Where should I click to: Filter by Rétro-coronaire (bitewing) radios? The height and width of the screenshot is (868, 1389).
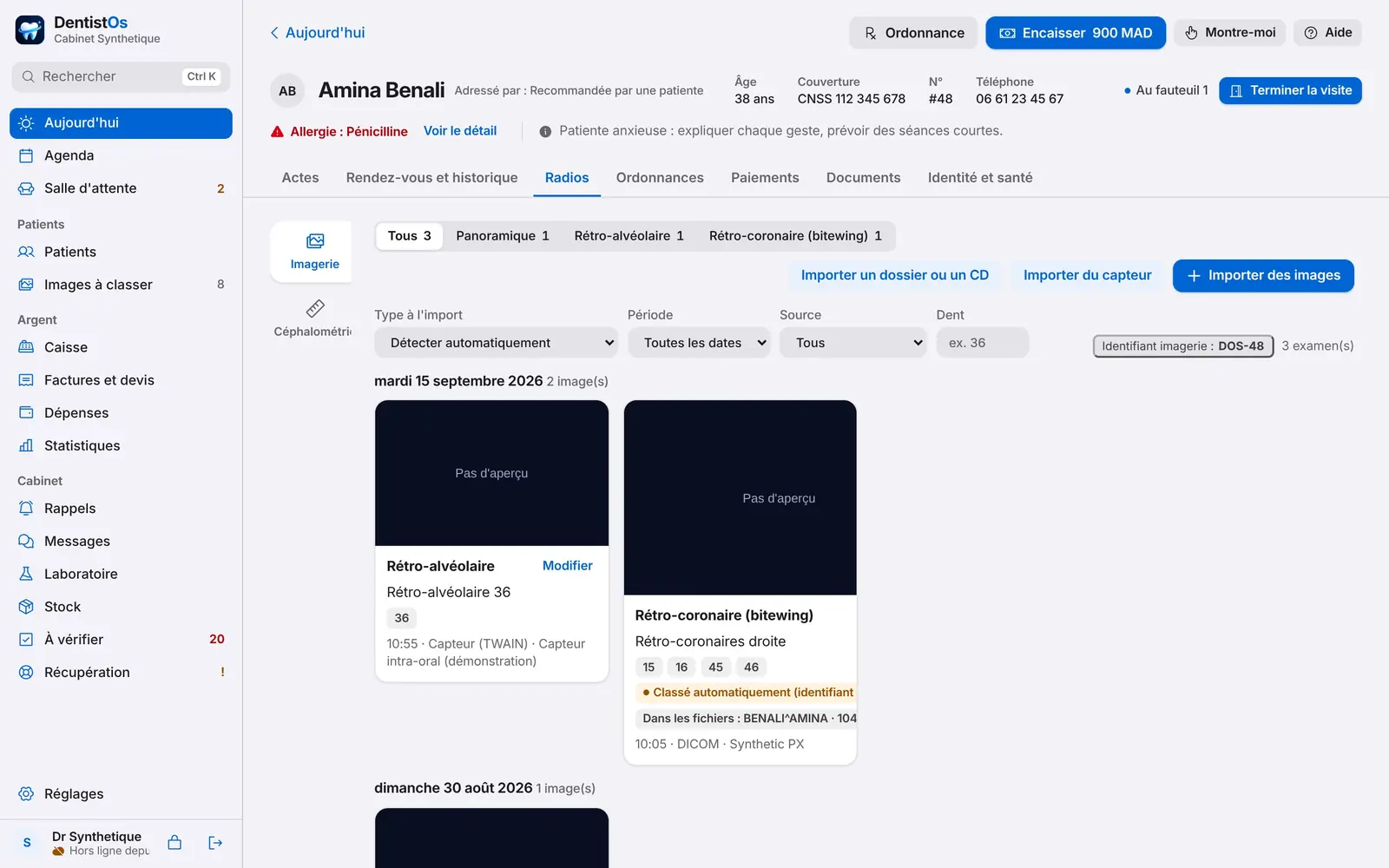click(795, 236)
